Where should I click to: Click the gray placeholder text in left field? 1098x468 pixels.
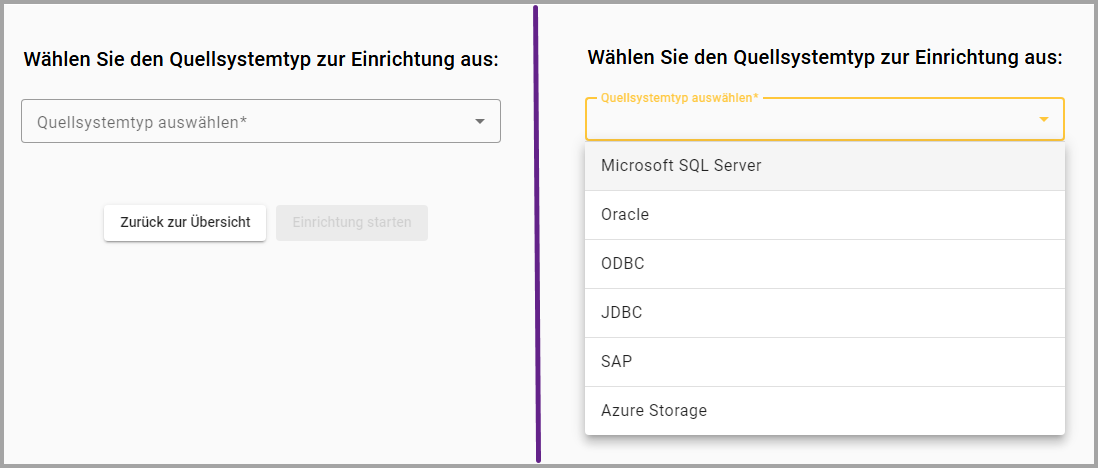pyautogui.click(x=141, y=122)
